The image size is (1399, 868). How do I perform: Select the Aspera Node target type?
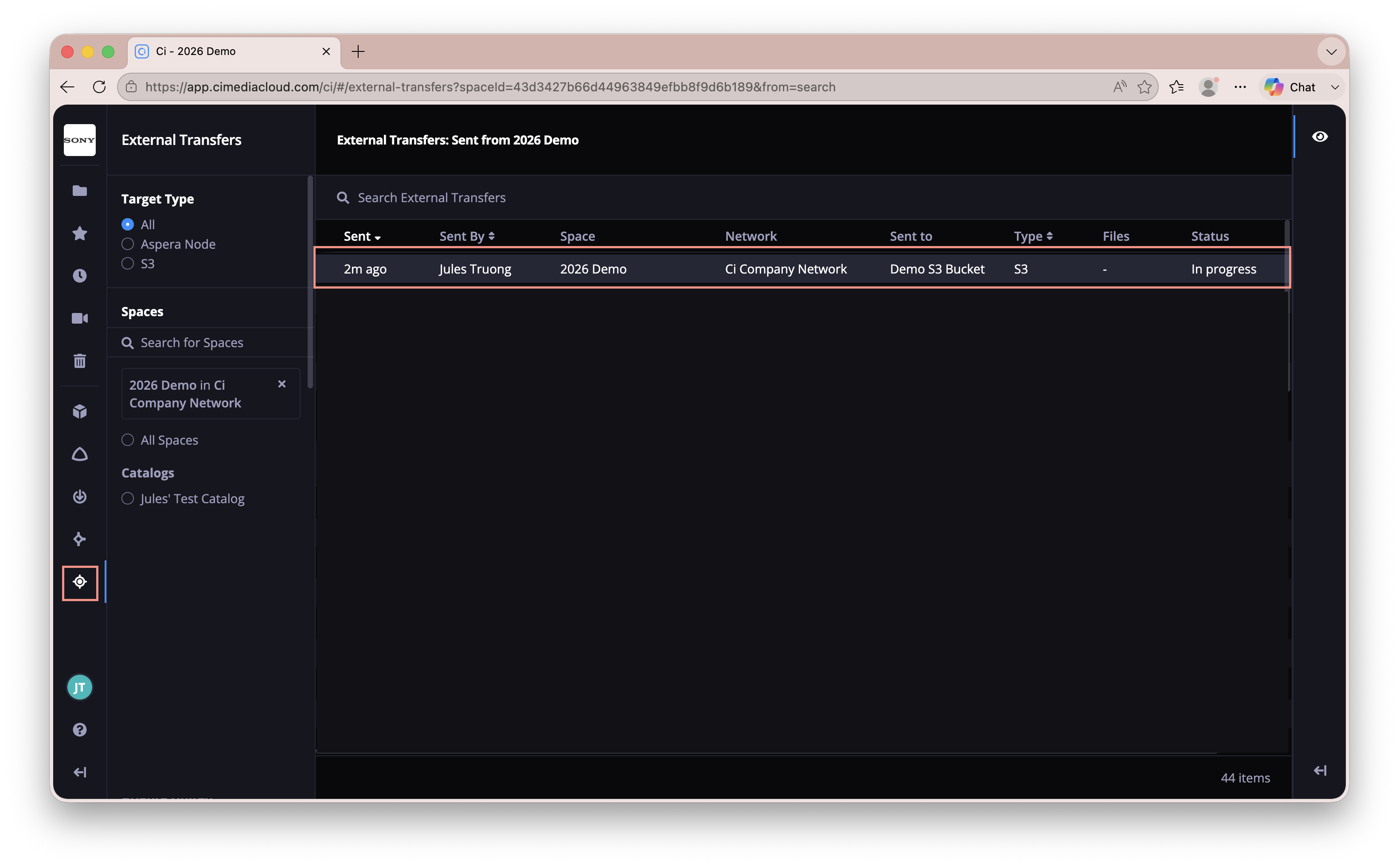(x=168, y=244)
